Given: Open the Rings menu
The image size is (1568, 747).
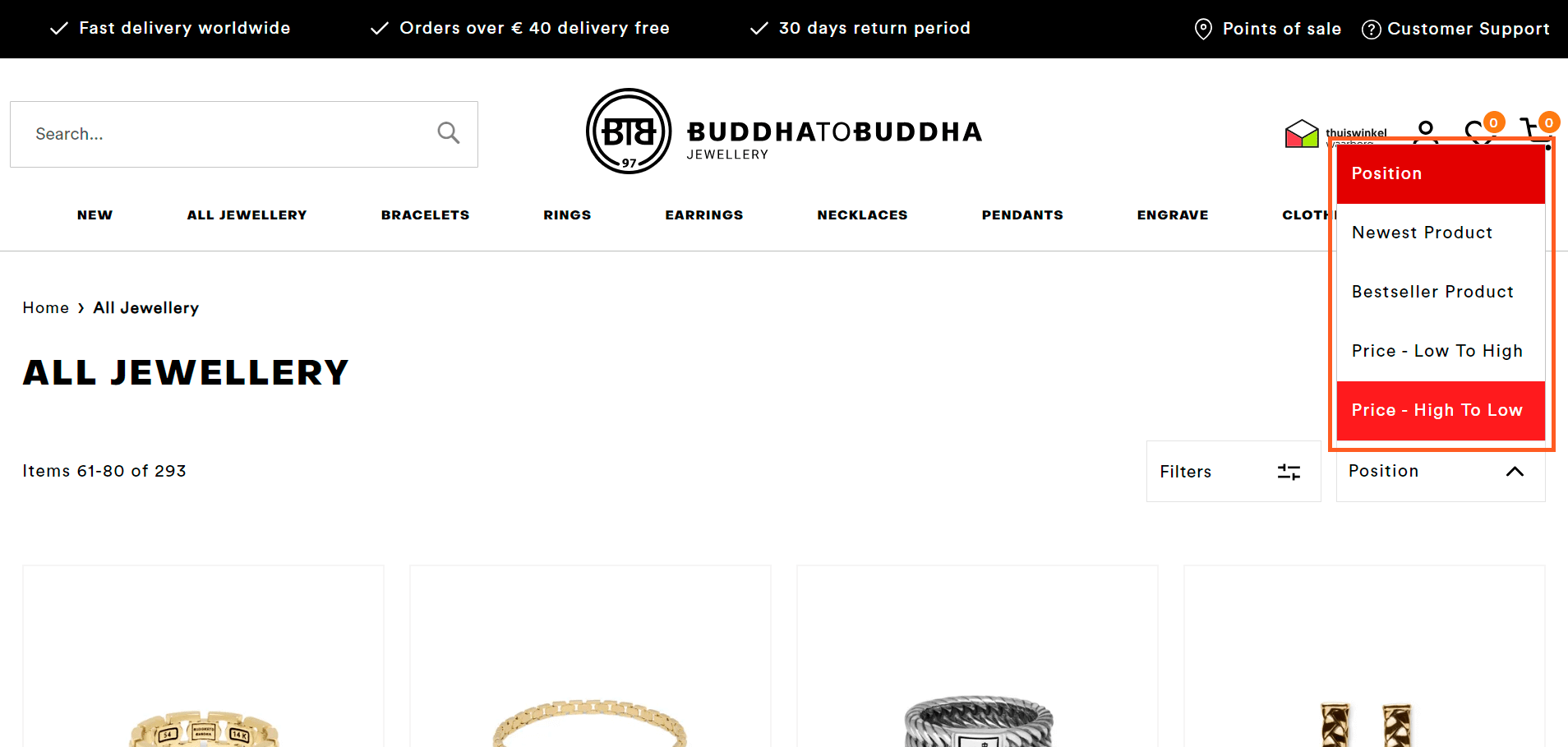Looking at the screenshot, I should tap(567, 215).
